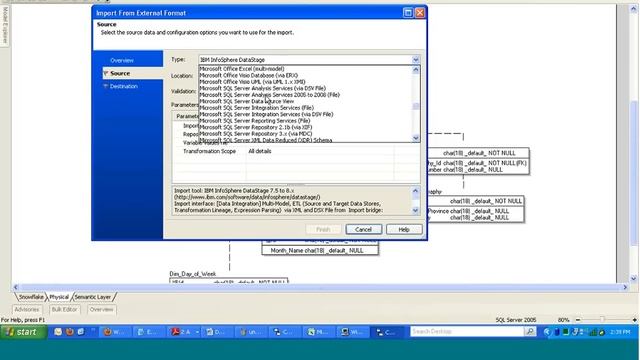
Task: Click the Cancel button
Action: pos(364,229)
